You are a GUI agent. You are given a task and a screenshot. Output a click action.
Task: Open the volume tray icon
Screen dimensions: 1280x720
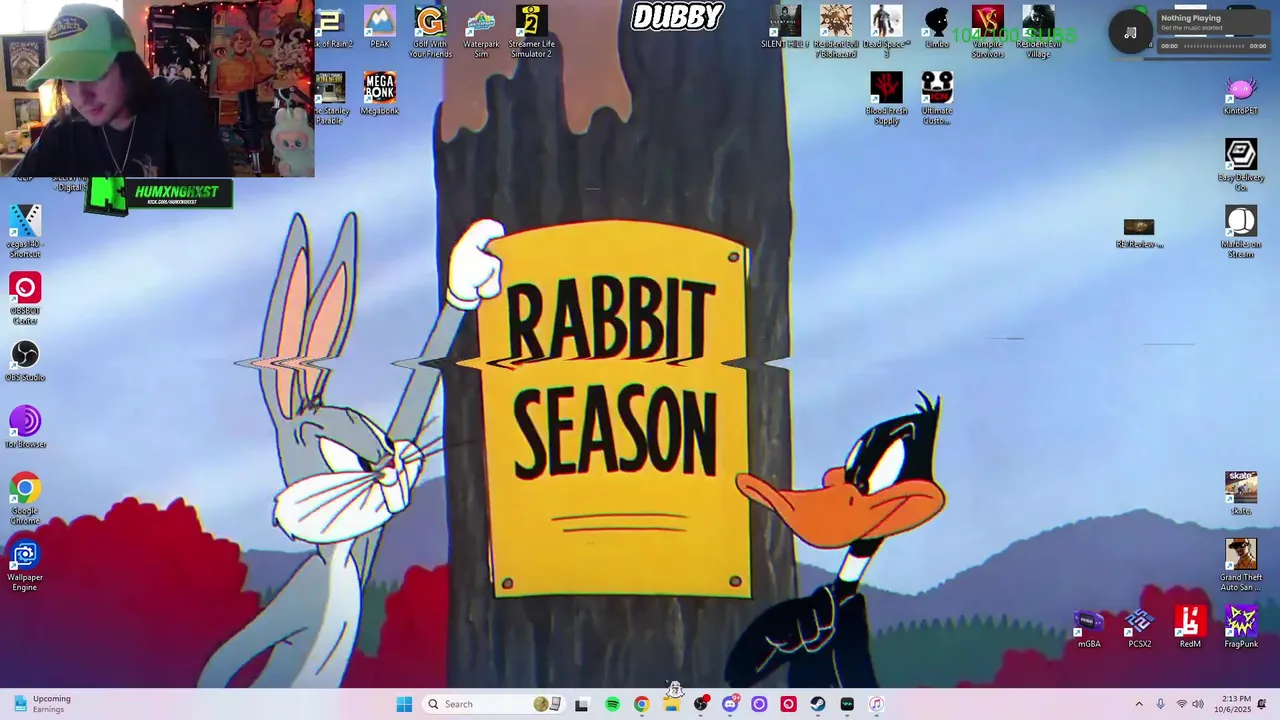pos(1198,704)
